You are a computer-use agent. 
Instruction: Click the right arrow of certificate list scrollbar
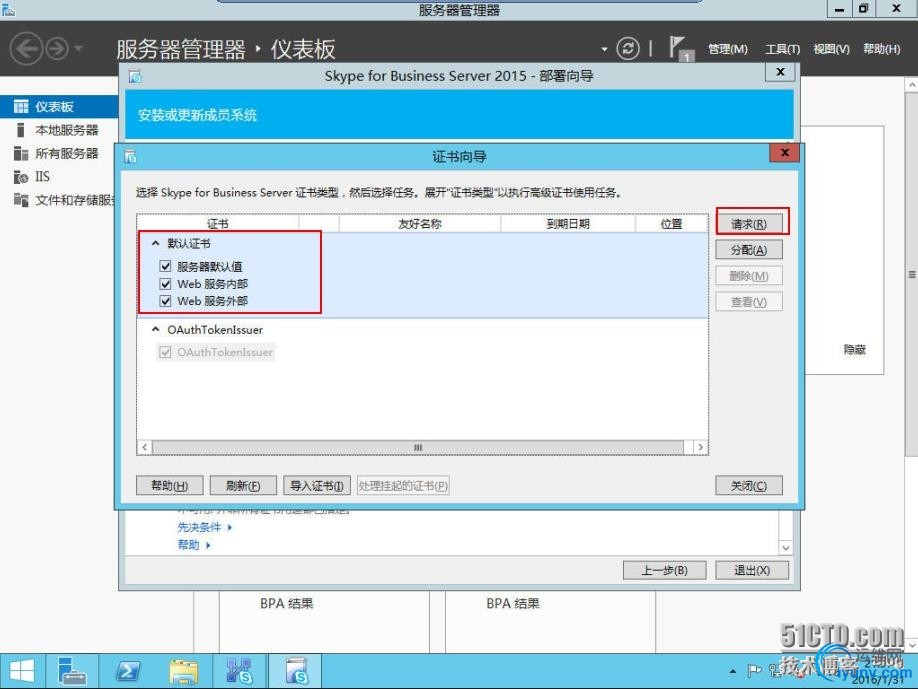[700, 447]
